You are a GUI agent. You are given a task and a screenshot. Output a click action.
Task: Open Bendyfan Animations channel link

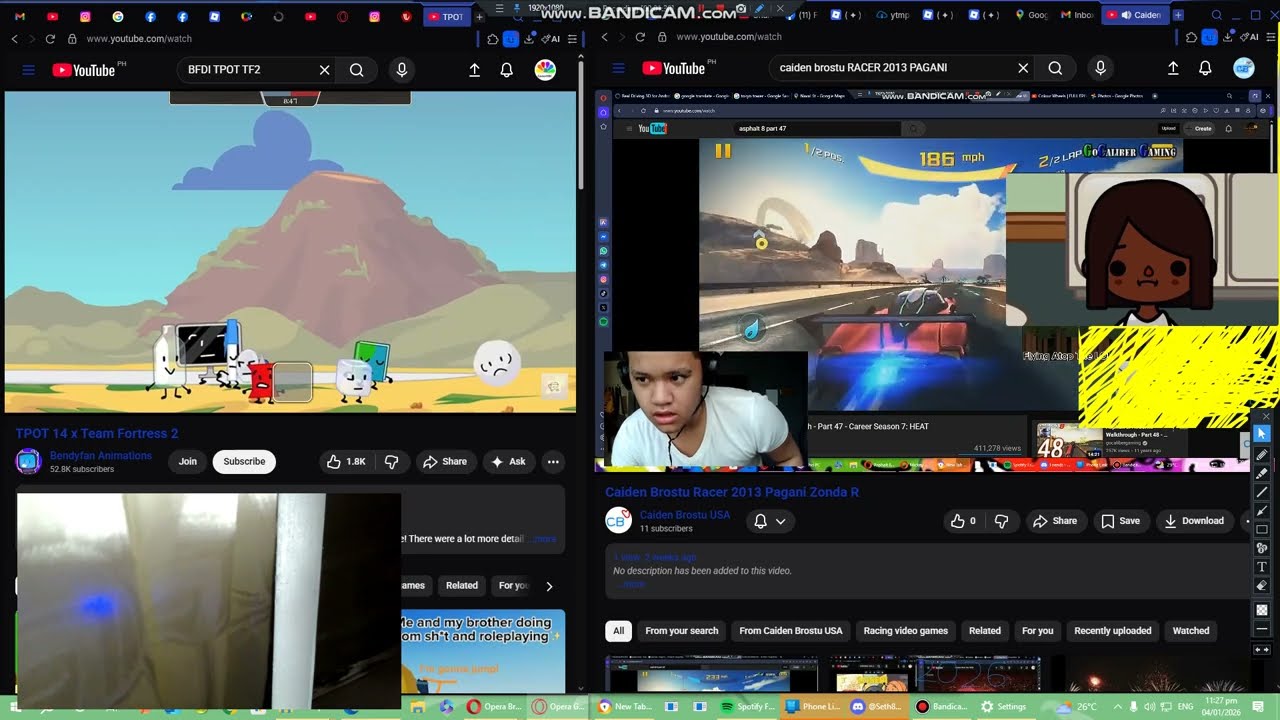click(x=101, y=456)
